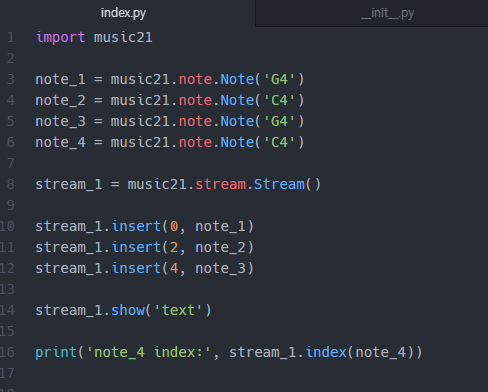Click 'insert' on line 11

[136, 247]
